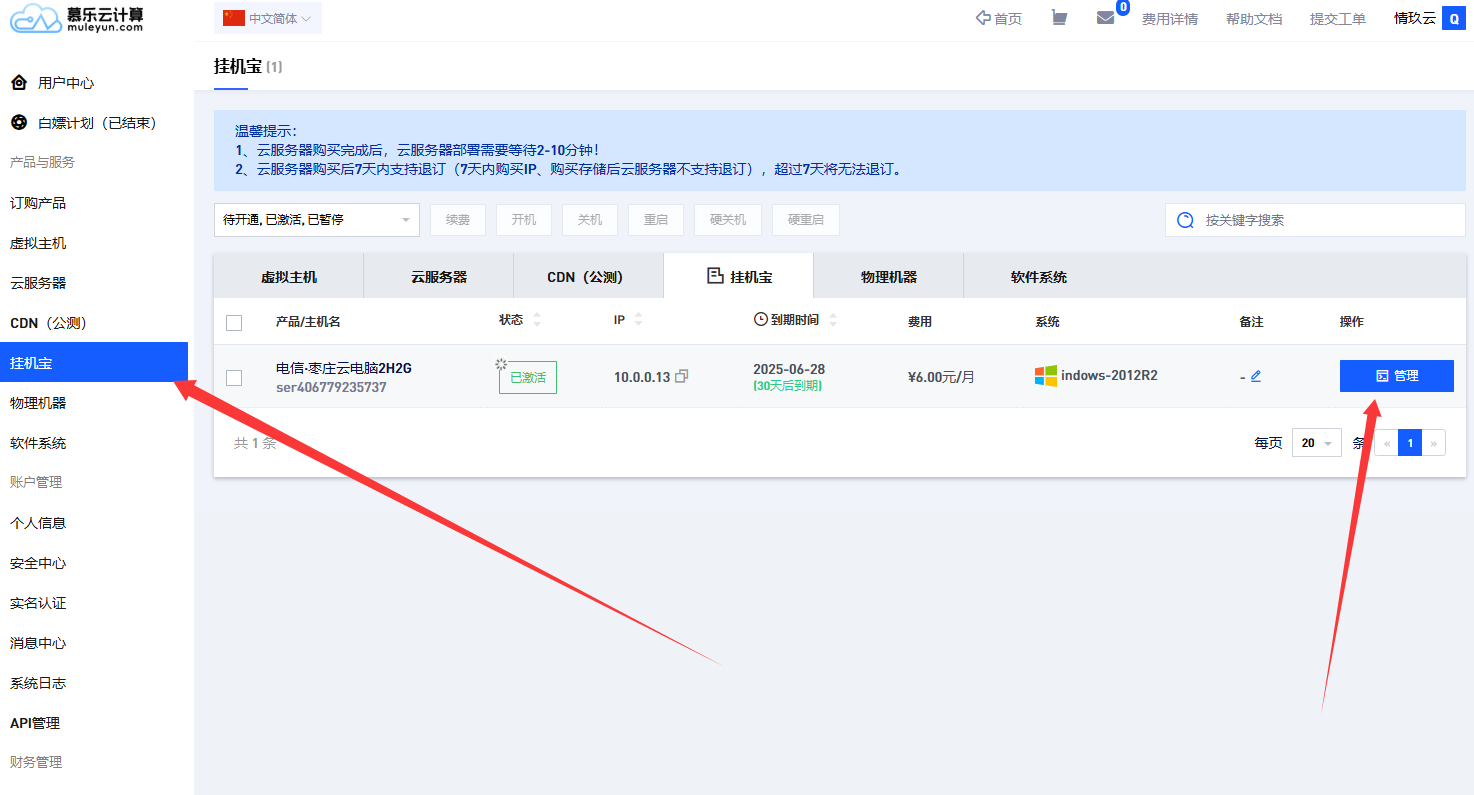The image size is (1474, 795).
Task: Open the per-page count dropdown 20
Action: [1316, 443]
